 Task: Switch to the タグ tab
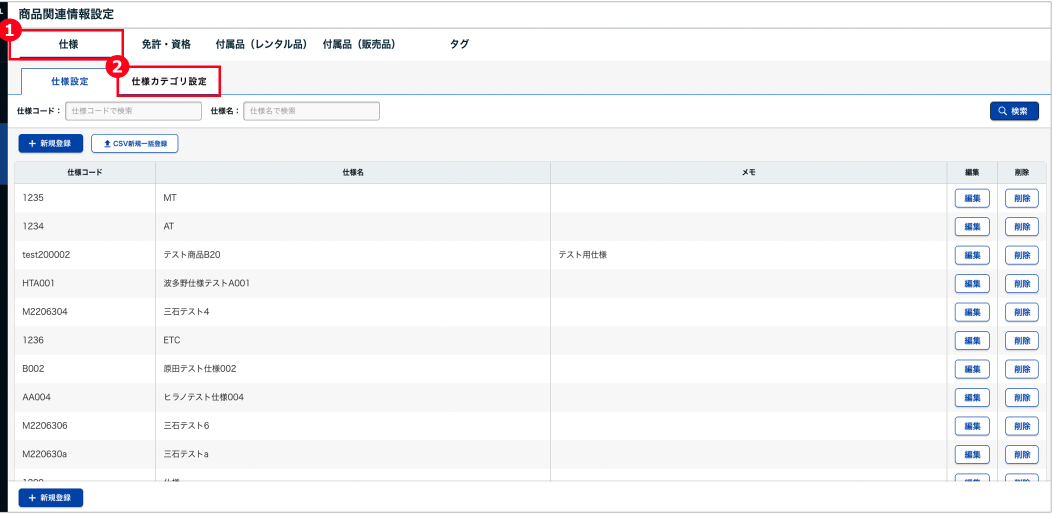pyautogui.click(x=459, y=44)
